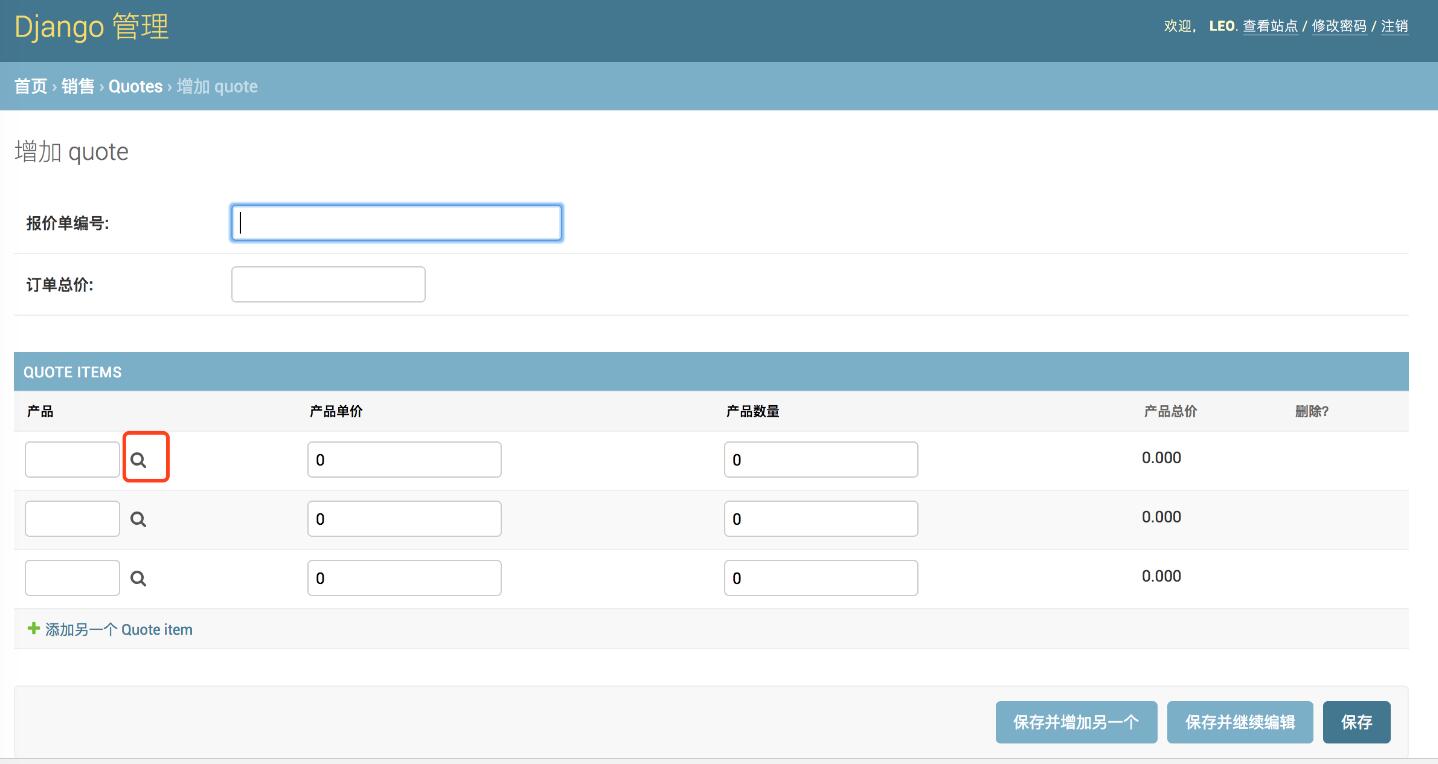Click the green plus to add Quote item

[x=31, y=629]
